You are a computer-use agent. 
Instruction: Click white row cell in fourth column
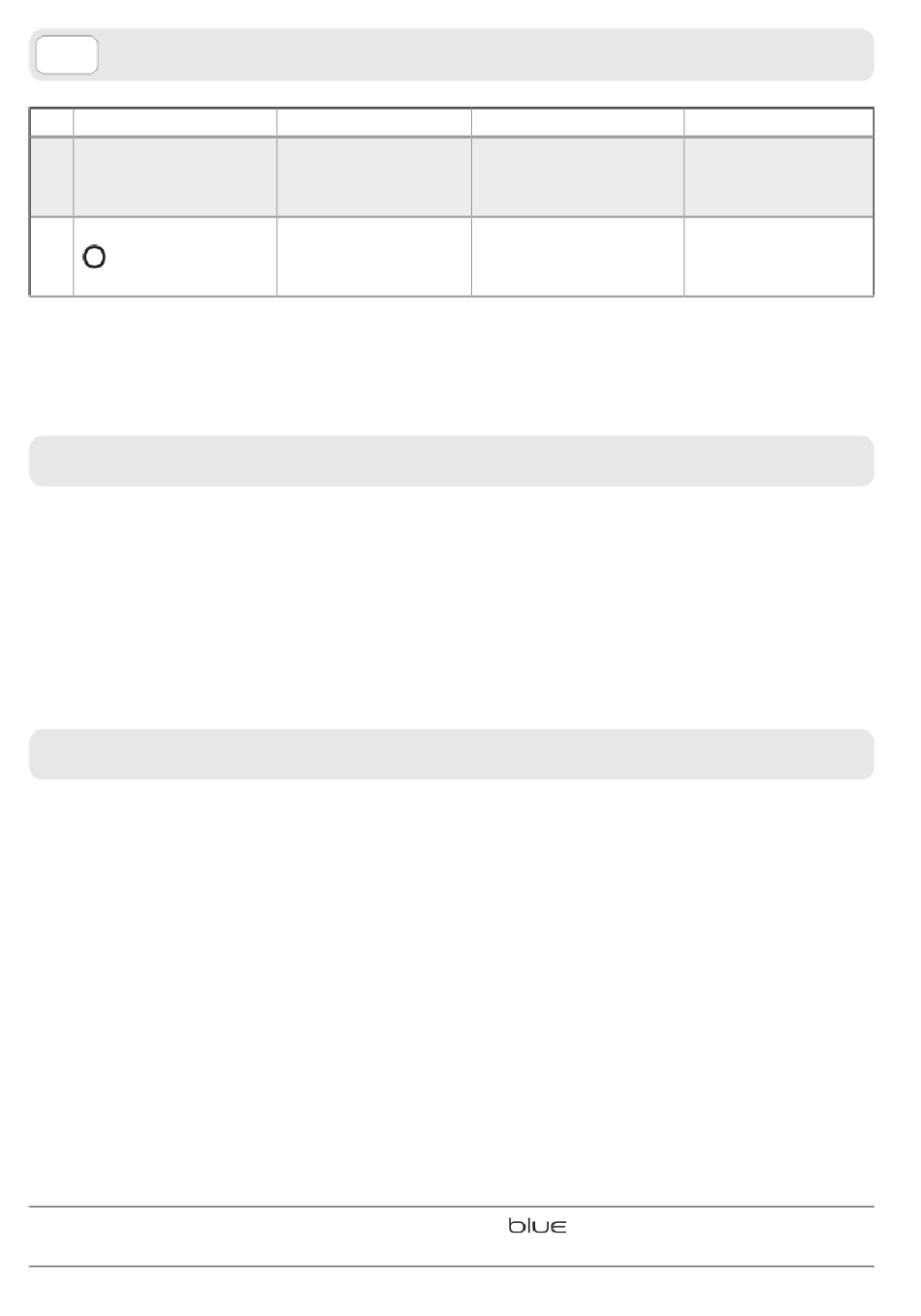pos(578,256)
